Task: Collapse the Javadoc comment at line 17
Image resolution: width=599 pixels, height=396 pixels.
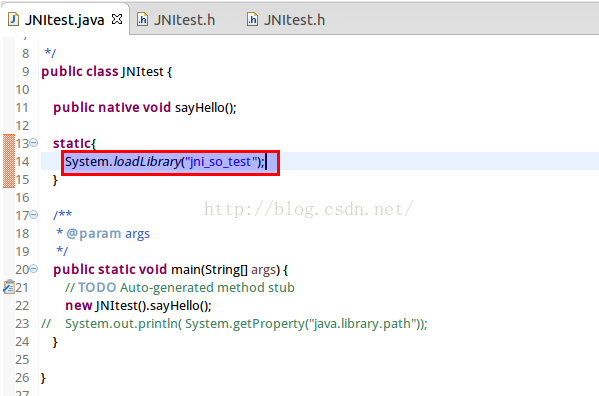Action: [34, 215]
